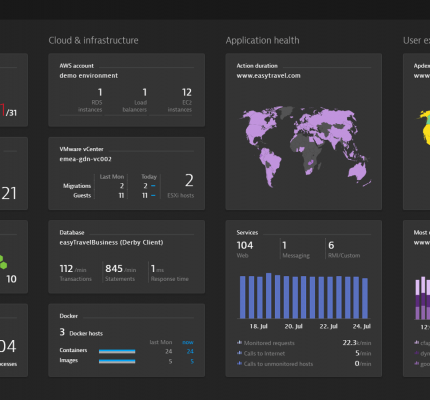Click the blue 5 images now value
The image size is (430, 400).
(192, 361)
